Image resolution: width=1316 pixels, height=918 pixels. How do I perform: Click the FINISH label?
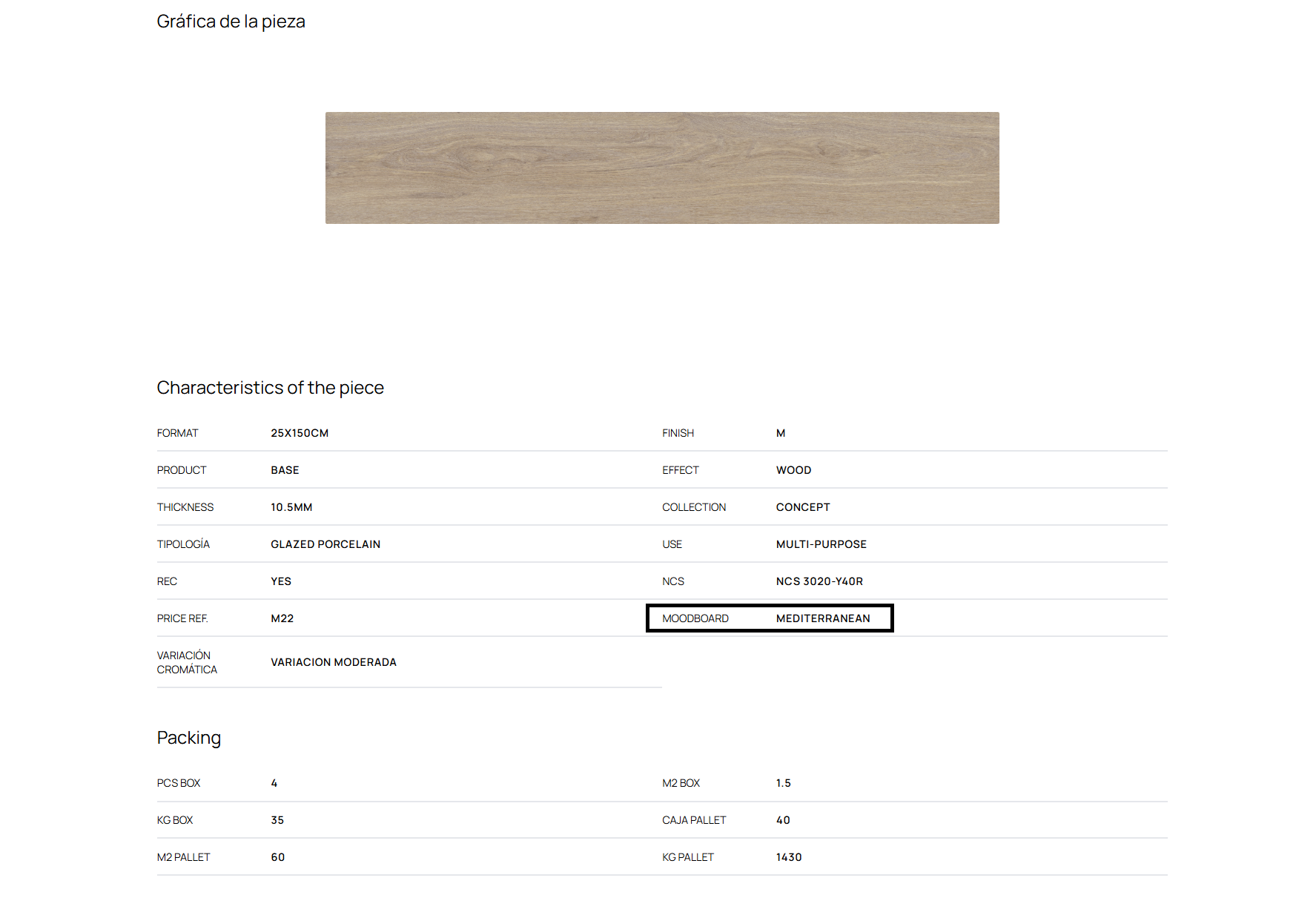pyautogui.click(x=678, y=433)
